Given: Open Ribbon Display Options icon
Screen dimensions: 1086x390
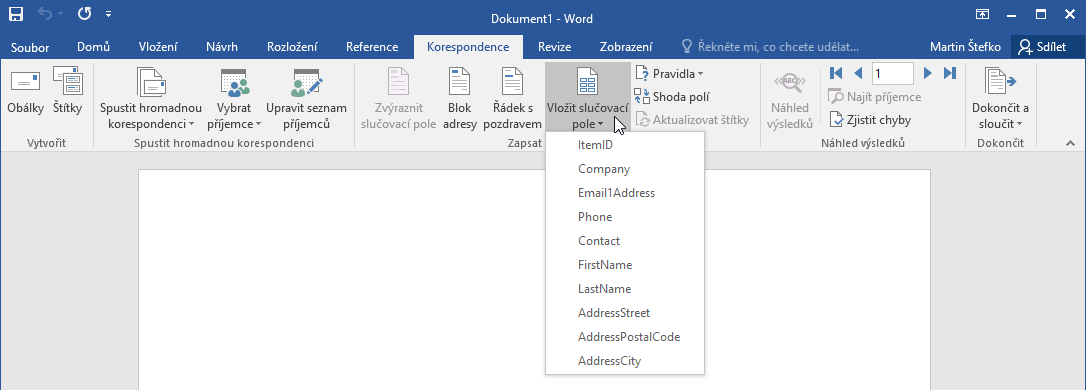Looking at the screenshot, I should tap(982, 14).
